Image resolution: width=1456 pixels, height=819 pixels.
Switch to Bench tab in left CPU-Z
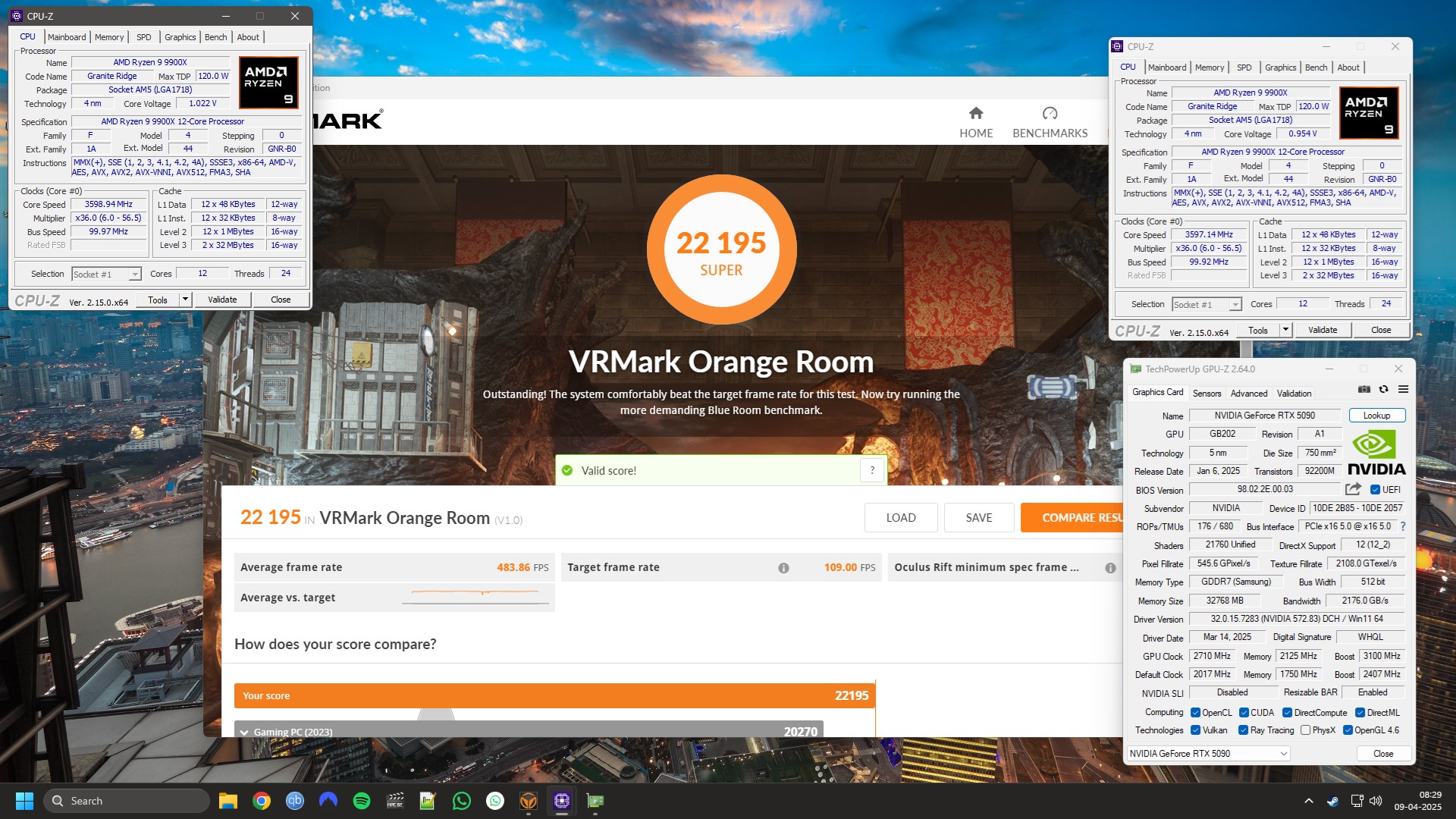click(215, 37)
